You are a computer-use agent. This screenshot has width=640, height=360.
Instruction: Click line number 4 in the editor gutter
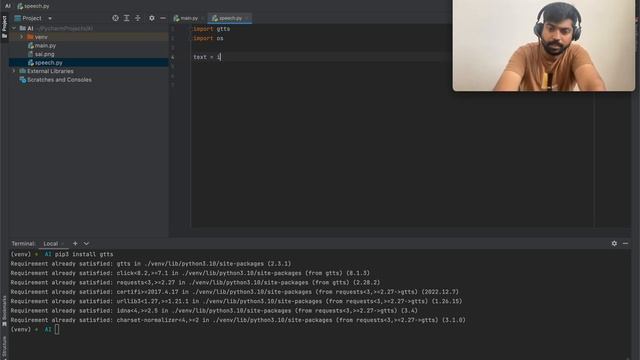coord(173,57)
